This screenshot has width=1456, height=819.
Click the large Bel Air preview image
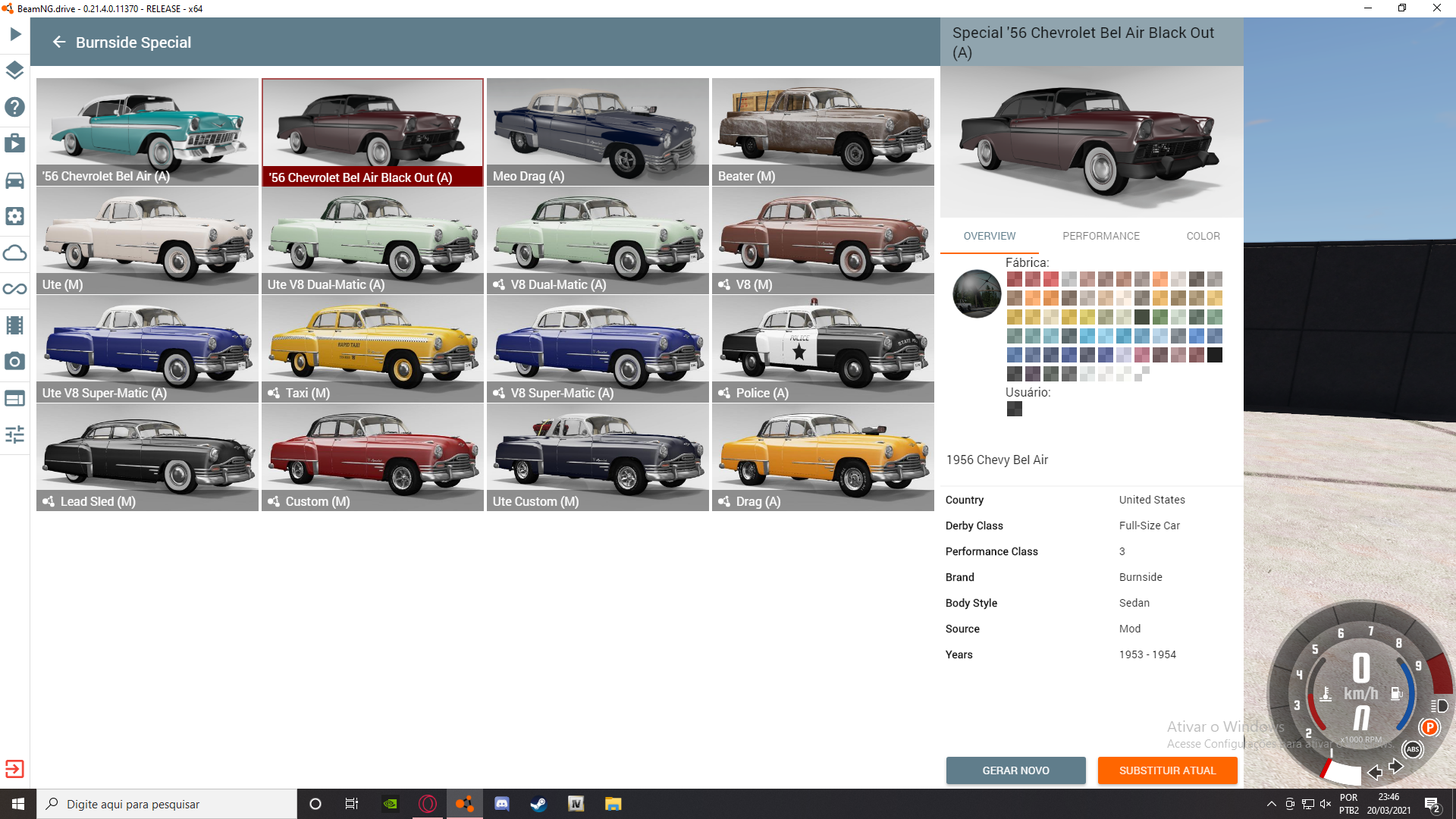(x=1091, y=142)
